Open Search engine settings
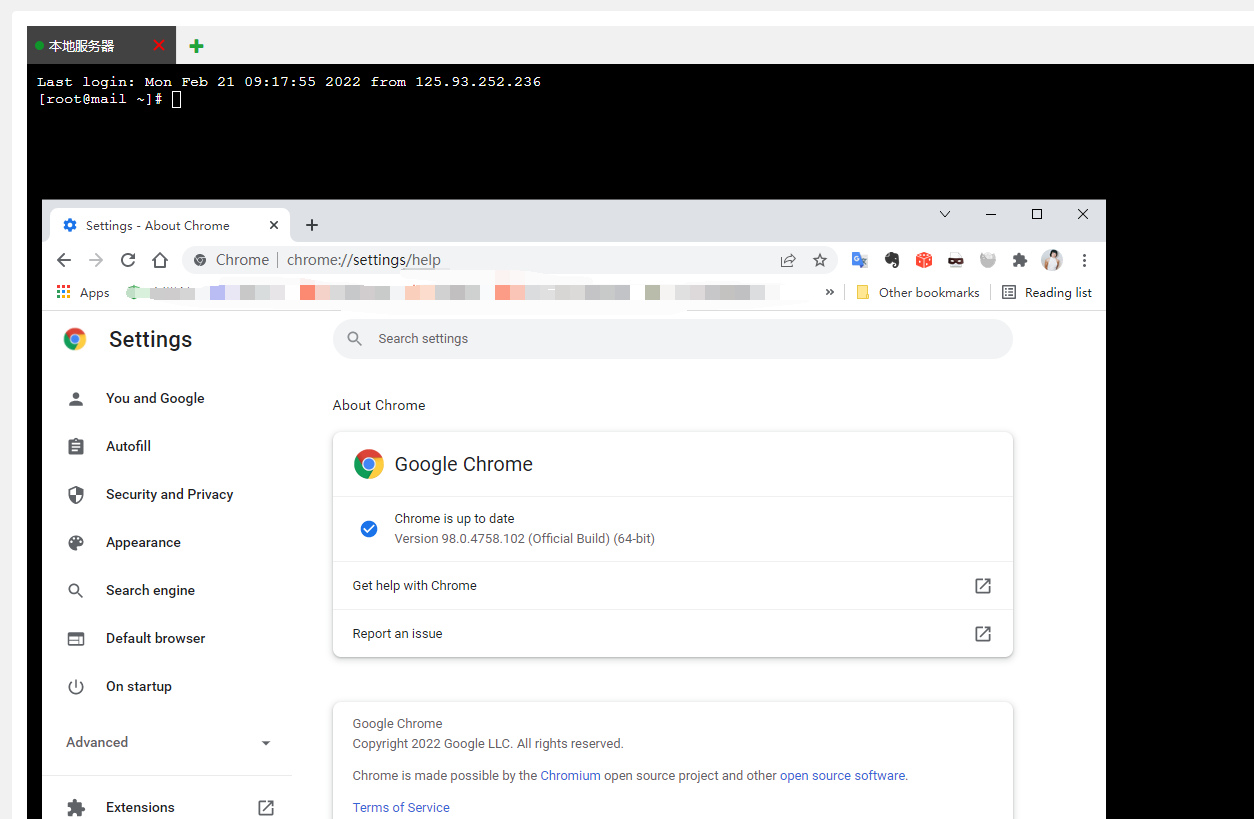 pos(150,590)
